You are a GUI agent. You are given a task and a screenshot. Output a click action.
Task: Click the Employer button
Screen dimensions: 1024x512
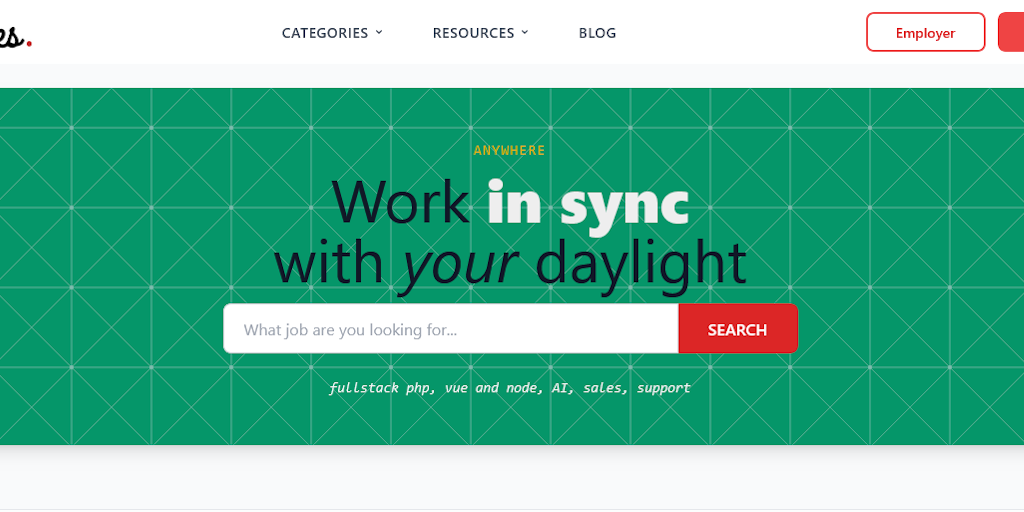(925, 32)
